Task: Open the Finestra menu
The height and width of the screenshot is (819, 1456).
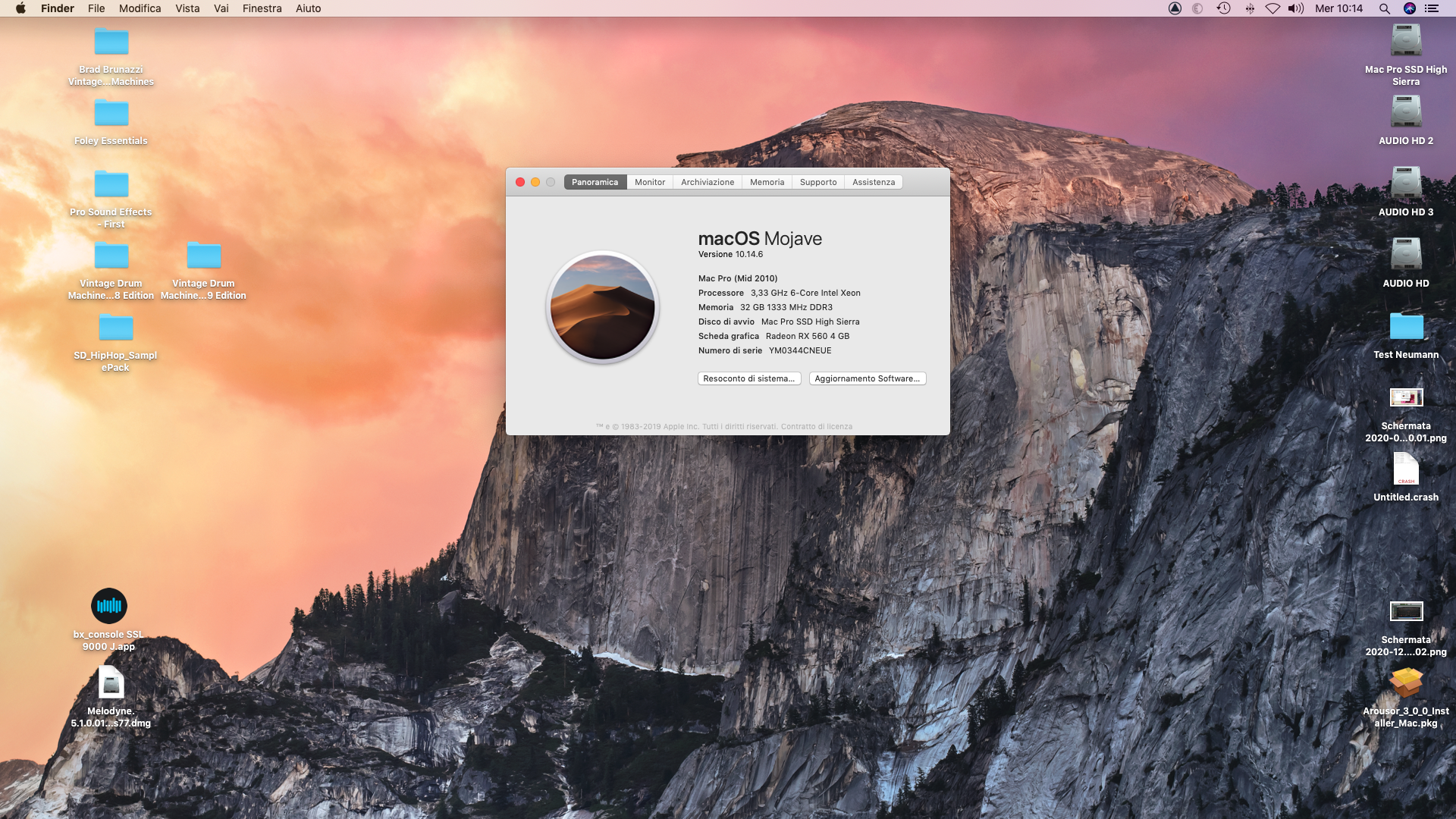Action: [262, 8]
